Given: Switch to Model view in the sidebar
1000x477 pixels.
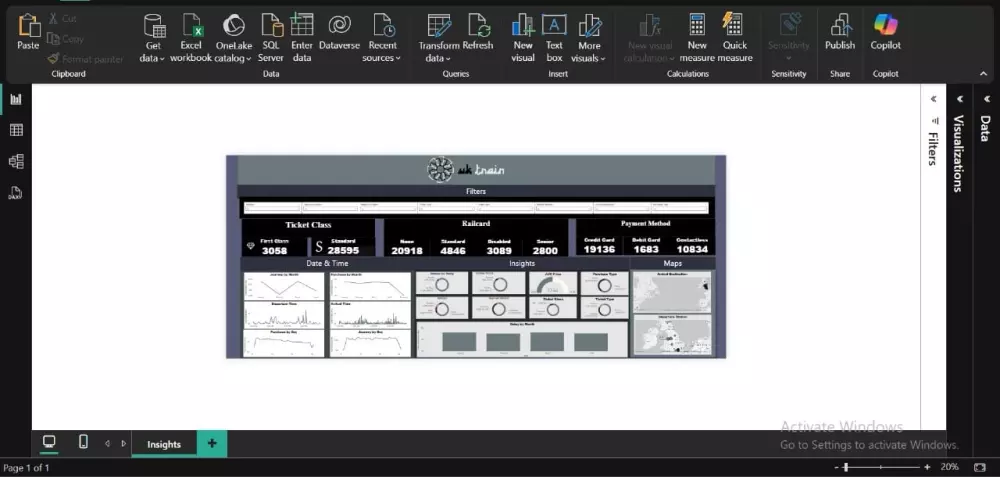Looking at the screenshot, I should [x=16, y=161].
